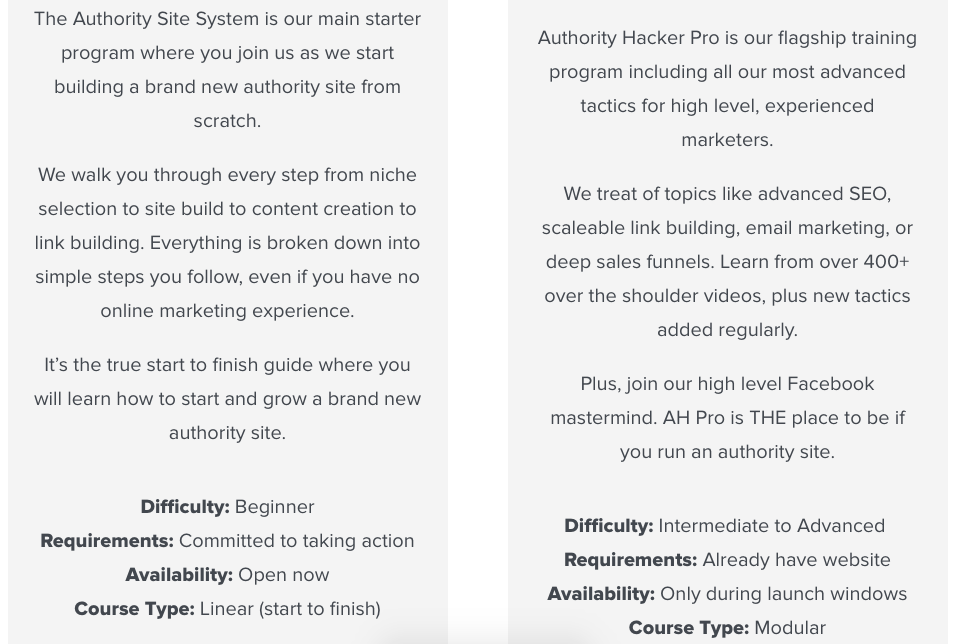Viewport: 956px width, 644px height.
Task: Click the 'true start to finish guide' paragraph
Action: pyautogui.click(x=227, y=398)
